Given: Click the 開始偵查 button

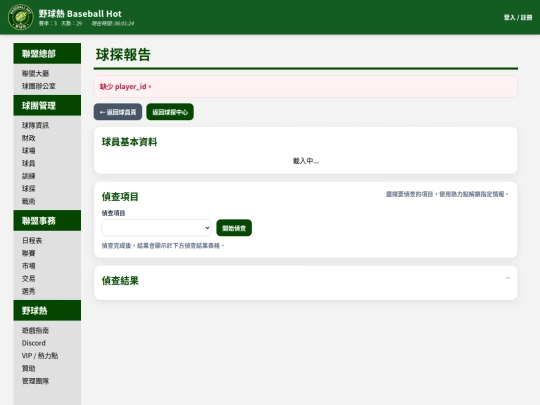Looking at the screenshot, I should coord(234,228).
